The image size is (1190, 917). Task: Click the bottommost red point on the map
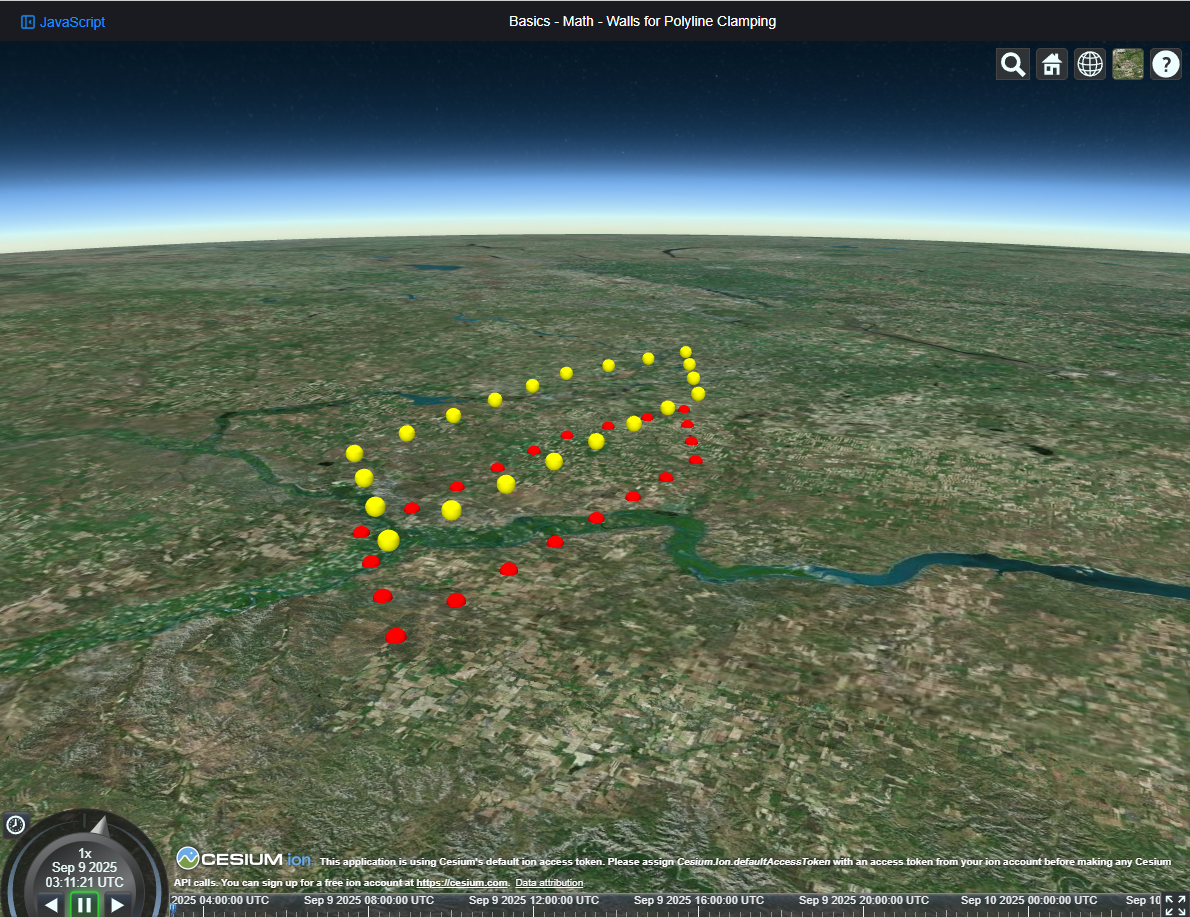pyautogui.click(x=395, y=636)
